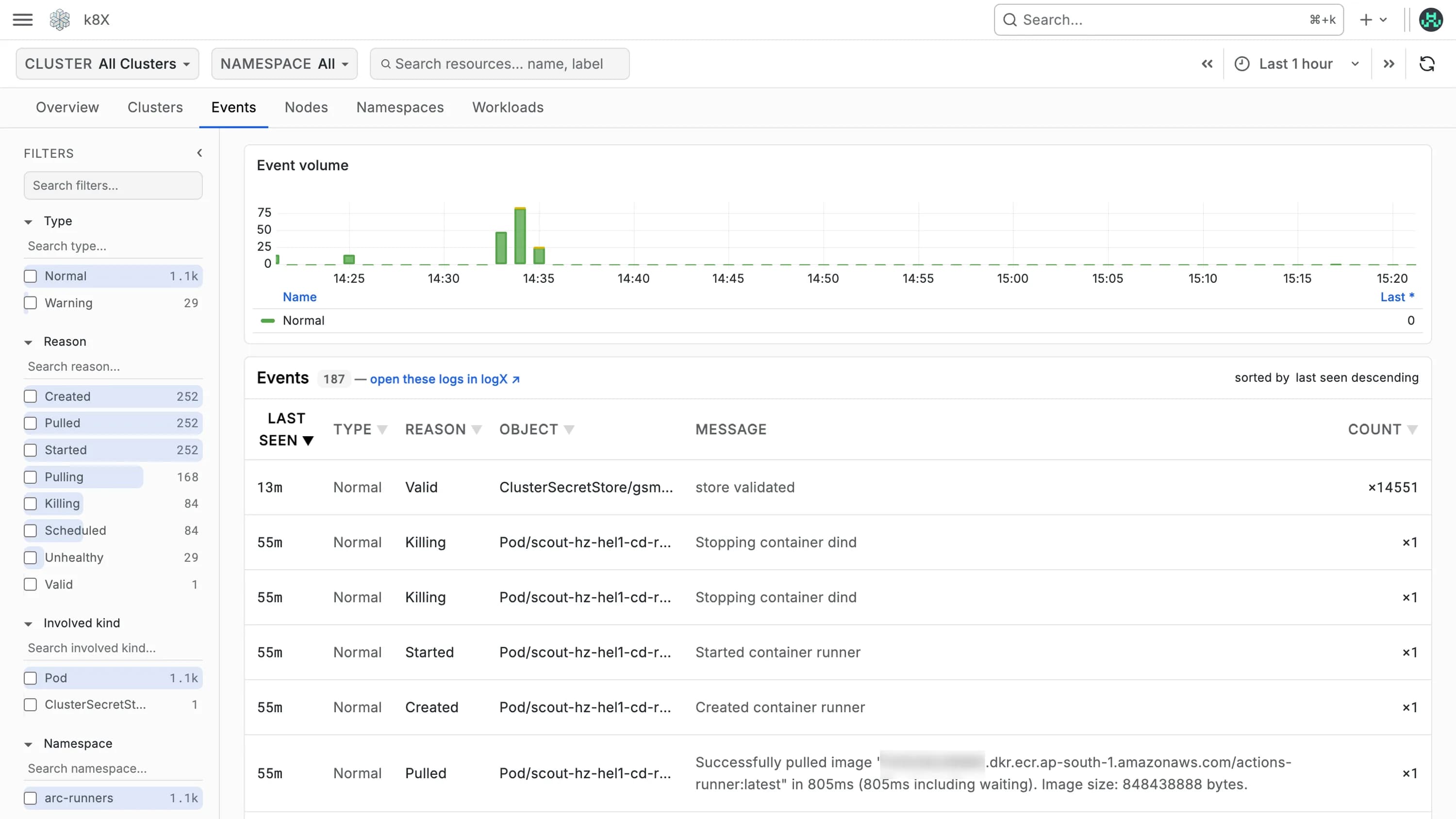Viewport: 1456px width, 819px height.
Task: Collapse the Involved kind filter section
Action: [x=28, y=624]
